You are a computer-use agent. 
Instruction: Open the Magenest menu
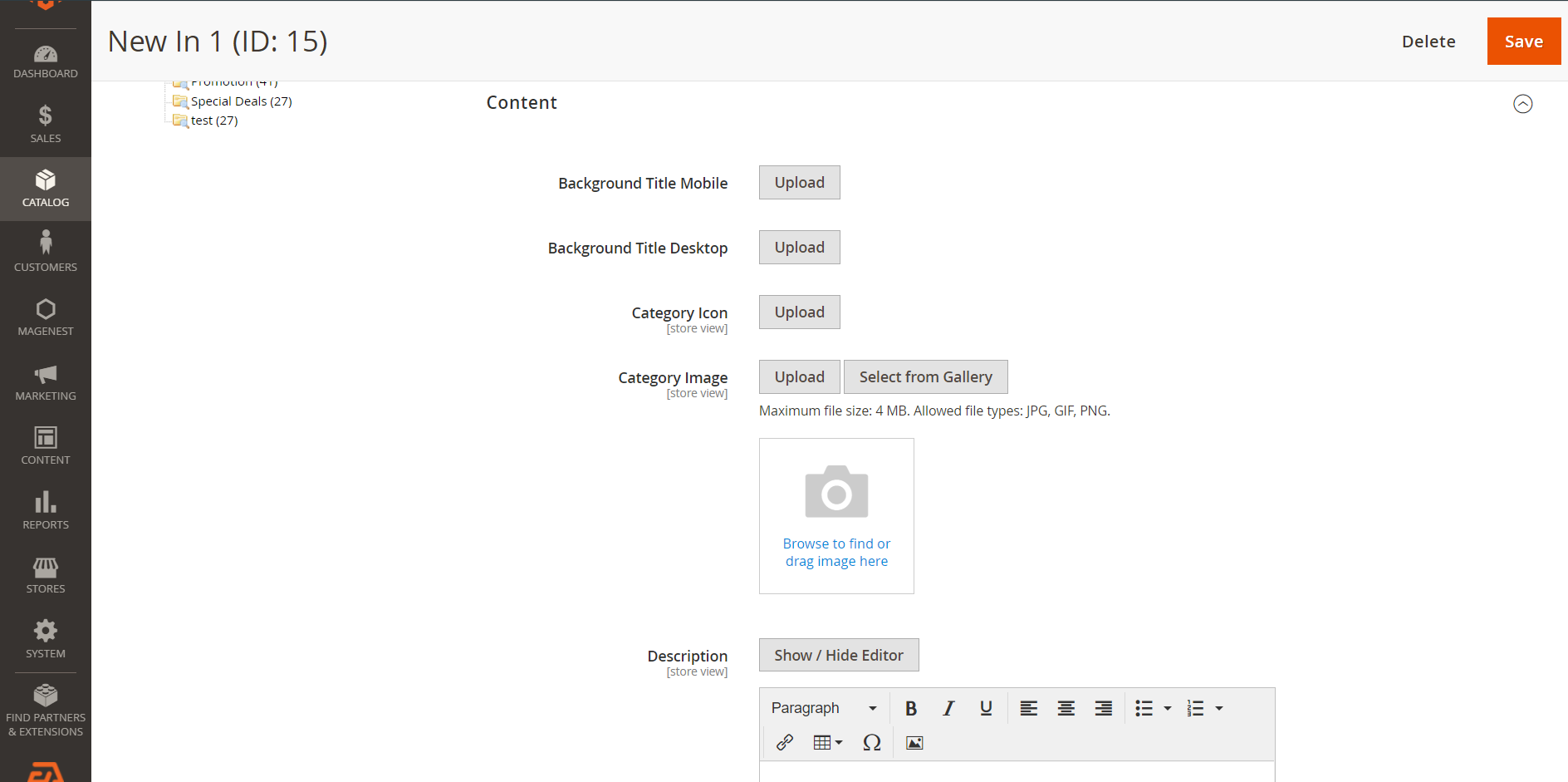pyautogui.click(x=46, y=317)
